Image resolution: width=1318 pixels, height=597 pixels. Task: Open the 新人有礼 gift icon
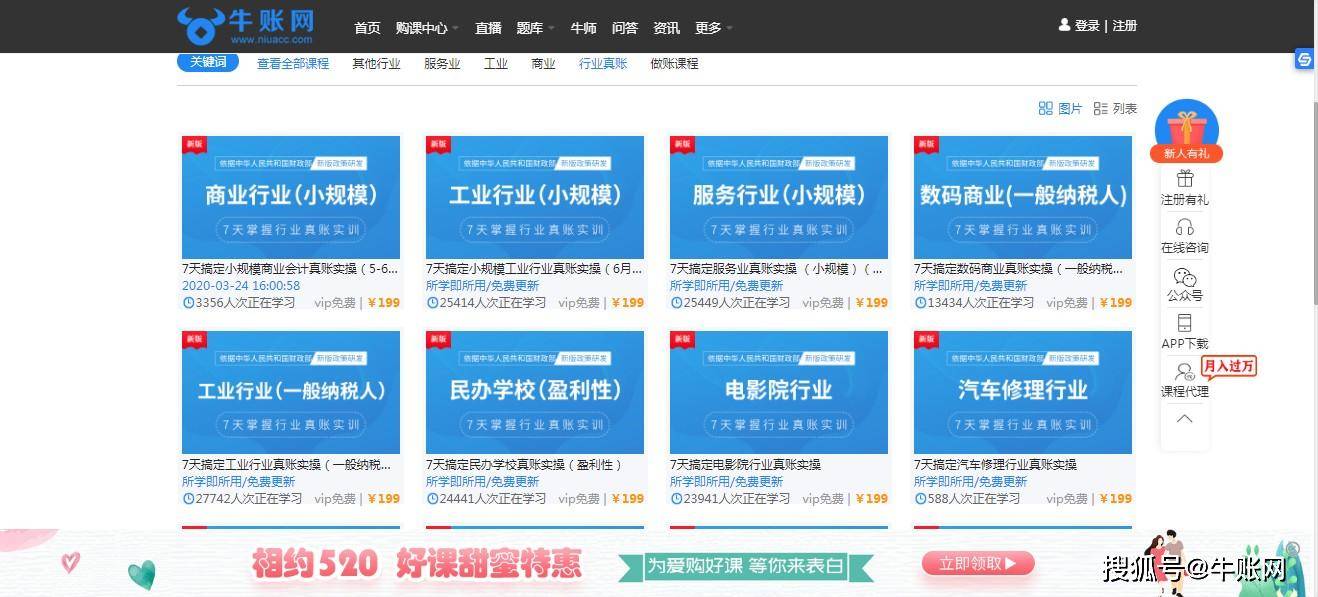click(x=1186, y=130)
